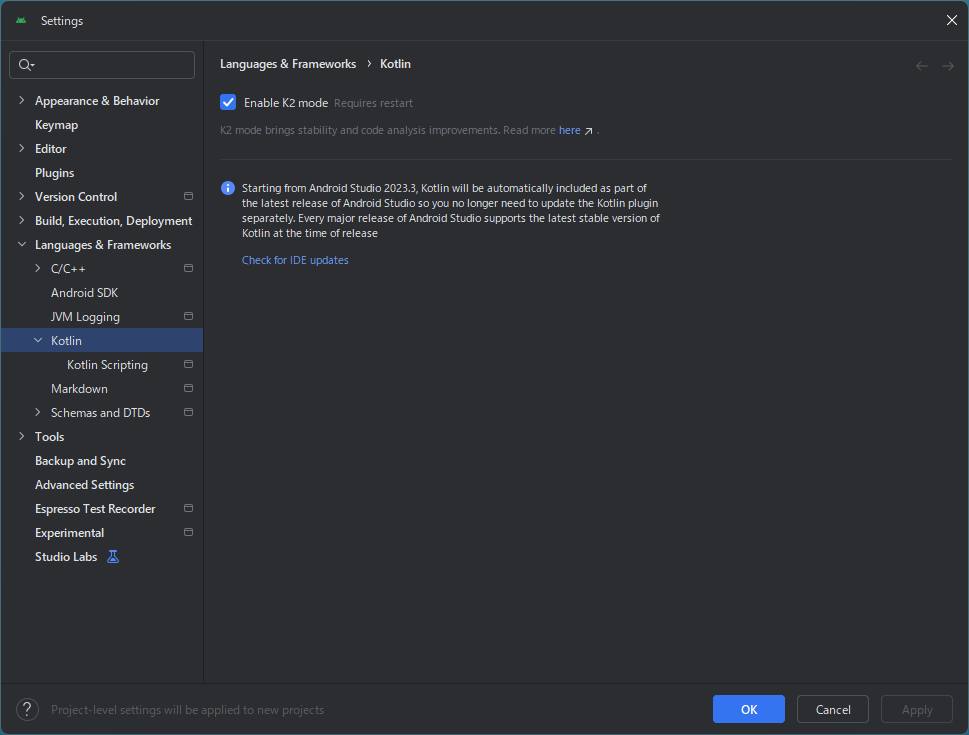
Task: Expand Build, Execution, Deployment node
Action: 22,220
